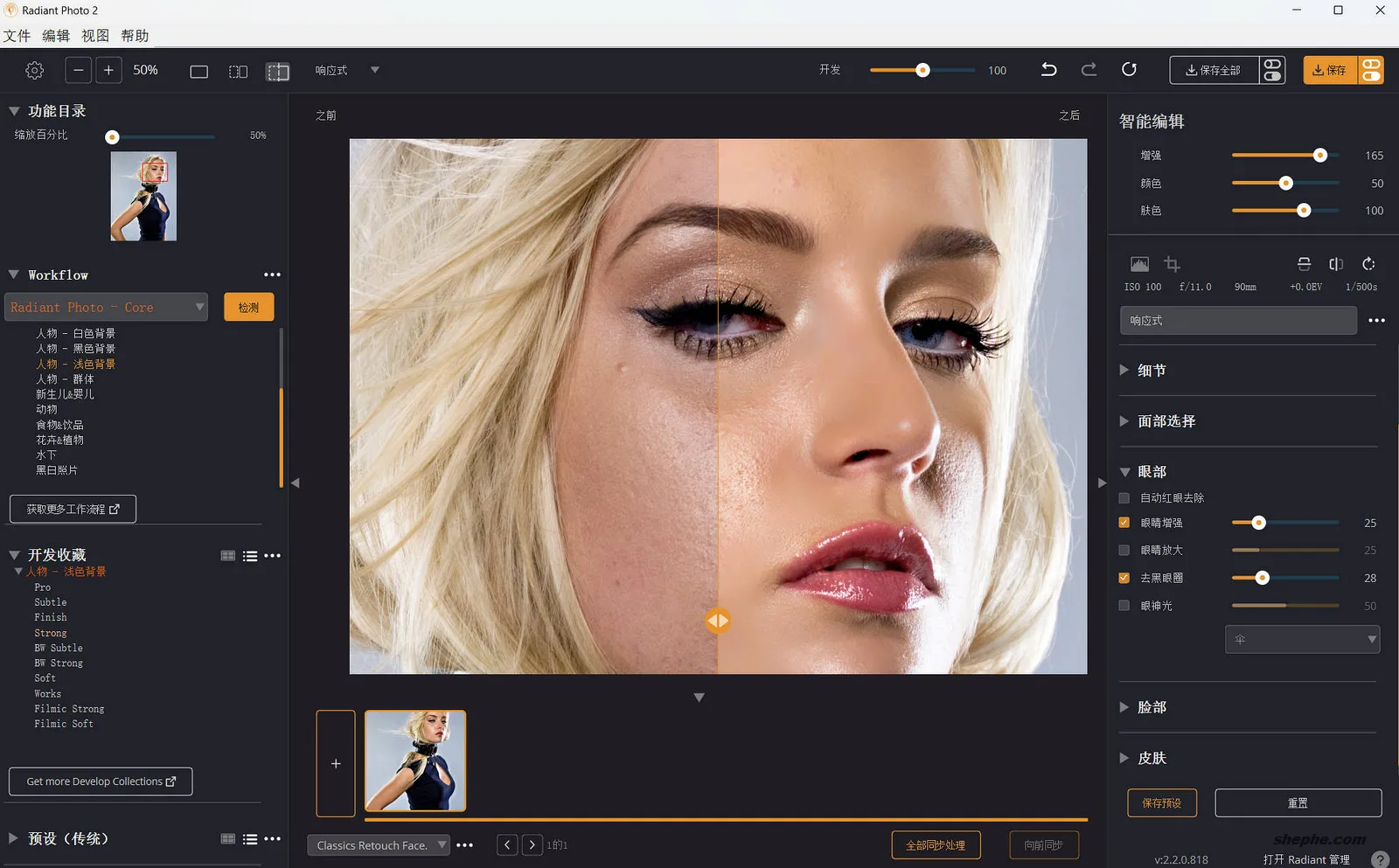Click the 增强 slider handle

(1320, 156)
